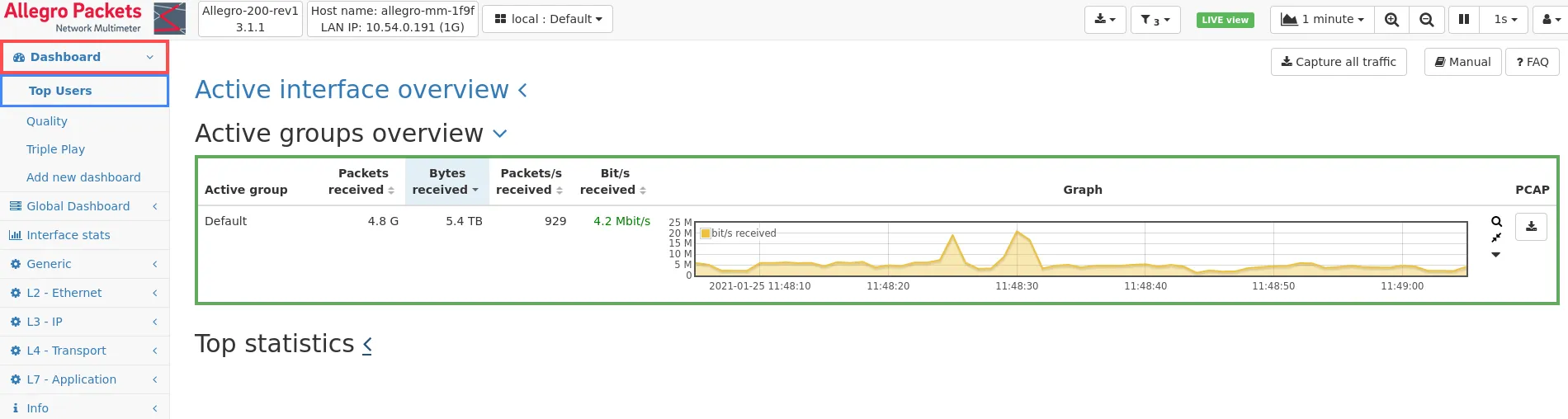Image resolution: width=1568 pixels, height=419 pixels.
Task: Open the user account menu
Action: [1550, 20]
